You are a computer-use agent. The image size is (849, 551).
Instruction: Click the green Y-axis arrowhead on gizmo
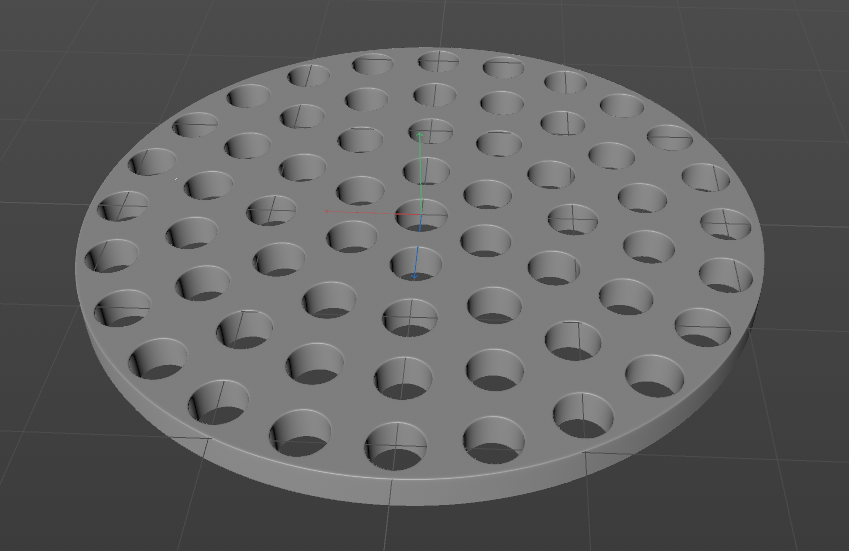click(420, 134)
